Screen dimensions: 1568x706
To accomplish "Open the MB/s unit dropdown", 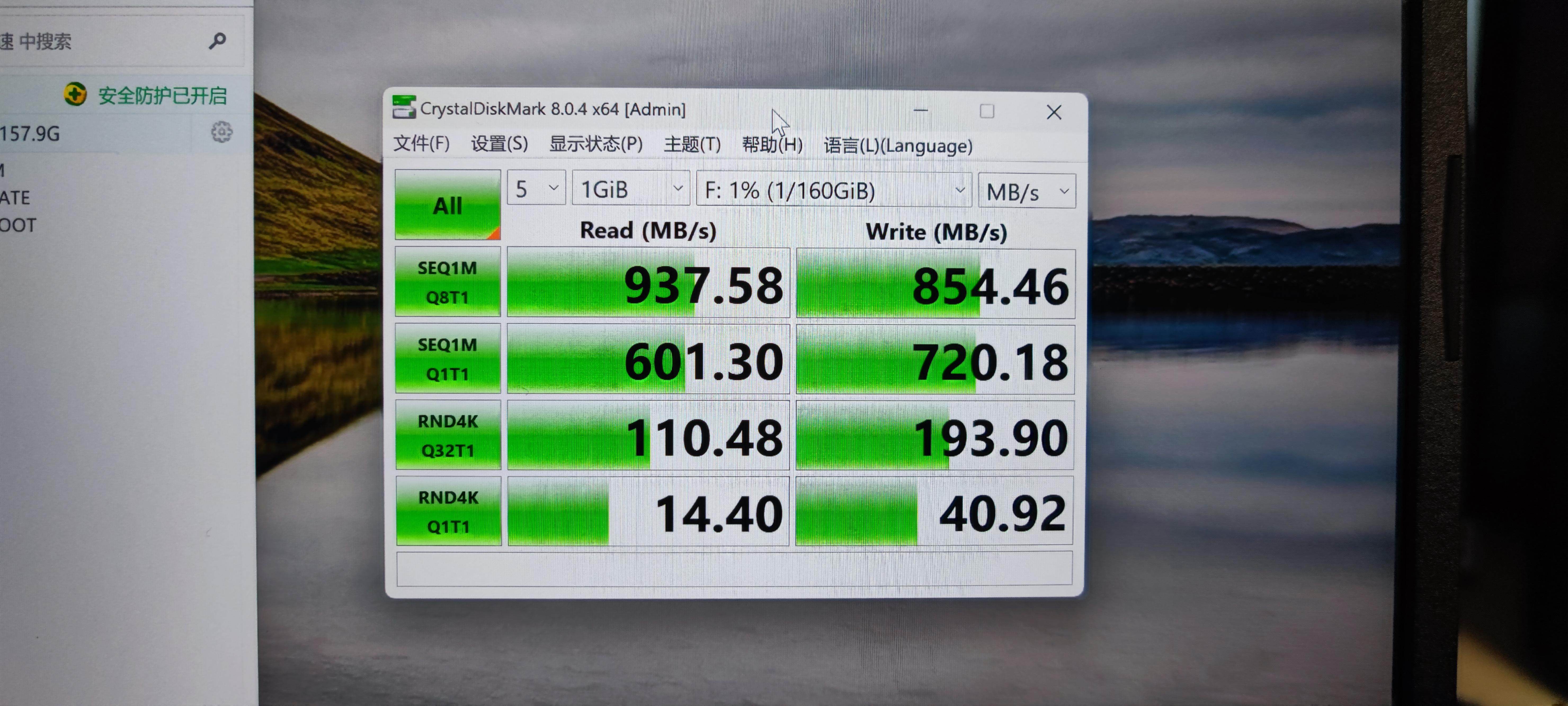I will click(x=1026, y=192).
